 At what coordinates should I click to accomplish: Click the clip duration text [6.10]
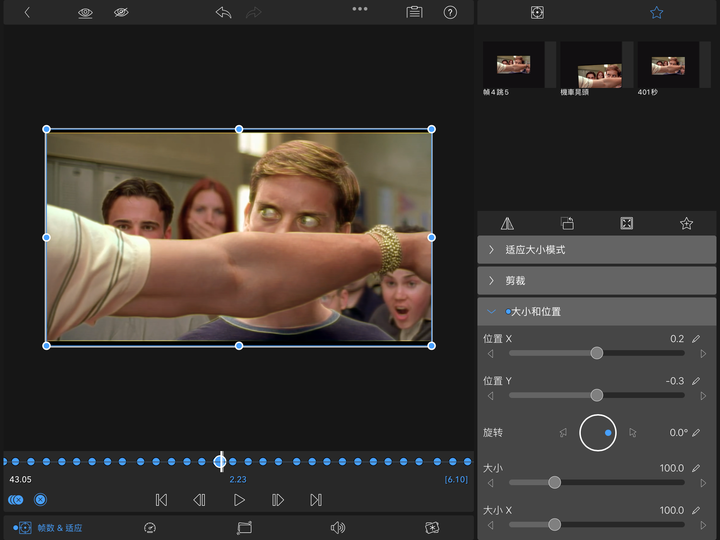(x=456, y=479)
